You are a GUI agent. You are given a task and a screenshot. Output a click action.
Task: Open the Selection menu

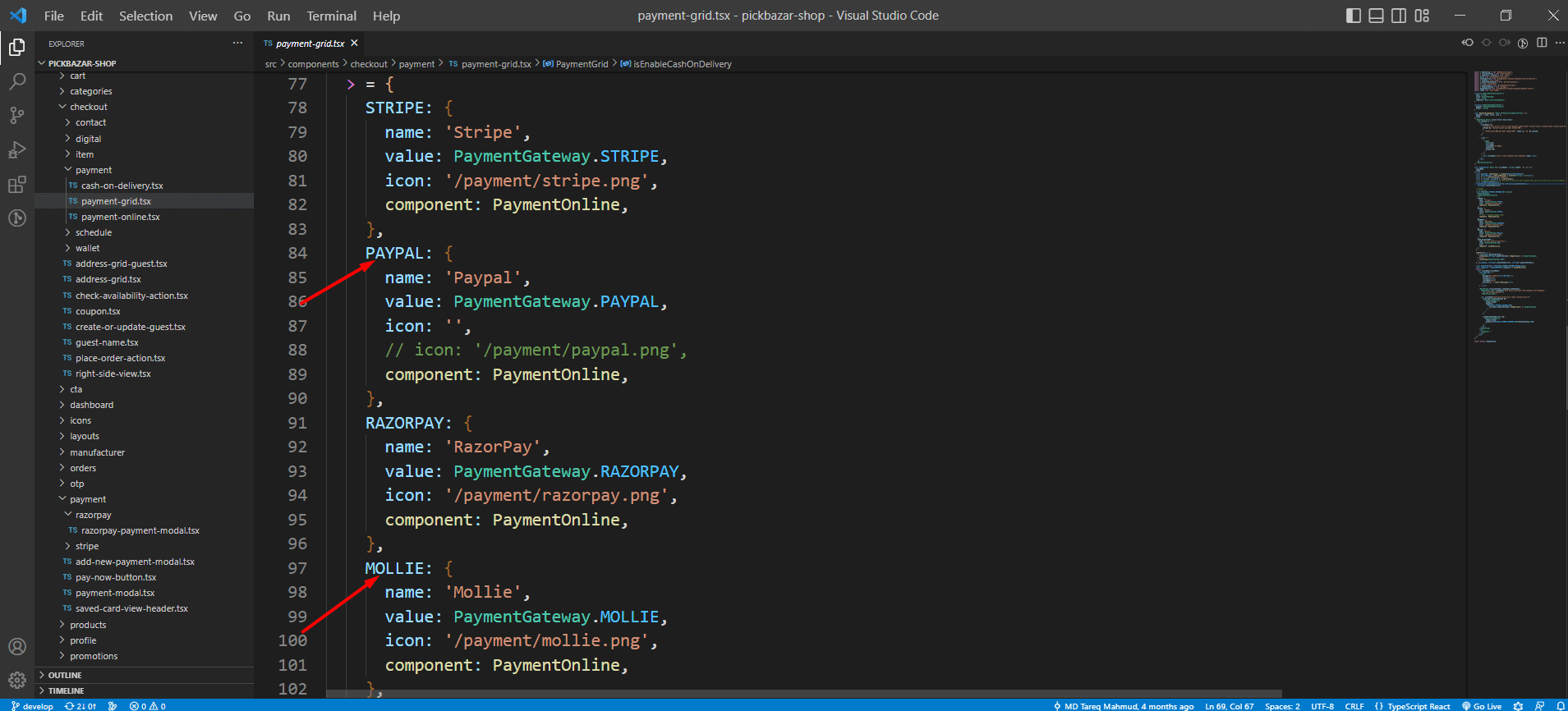pos(145,16)
